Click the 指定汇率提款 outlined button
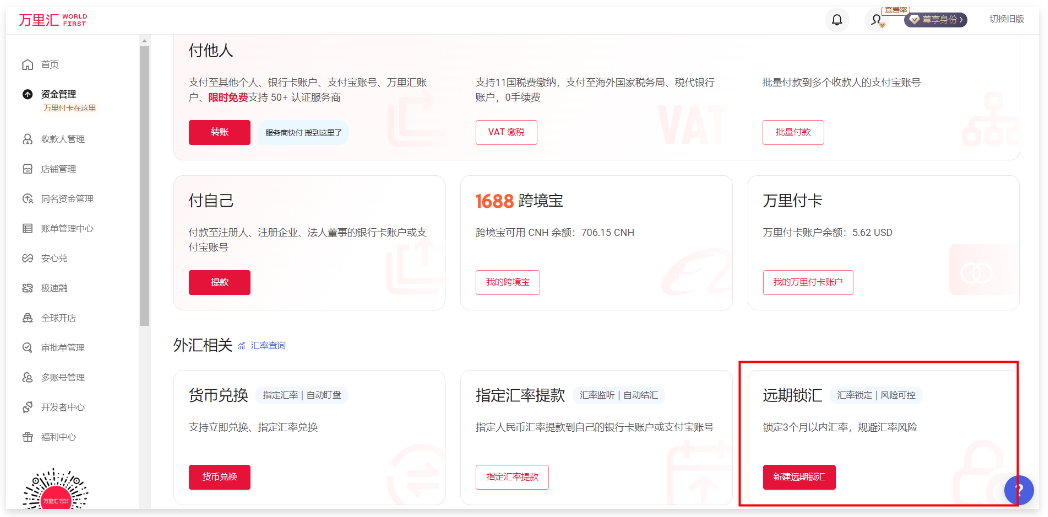1048x517 pixels. click(x=512, y=478)
